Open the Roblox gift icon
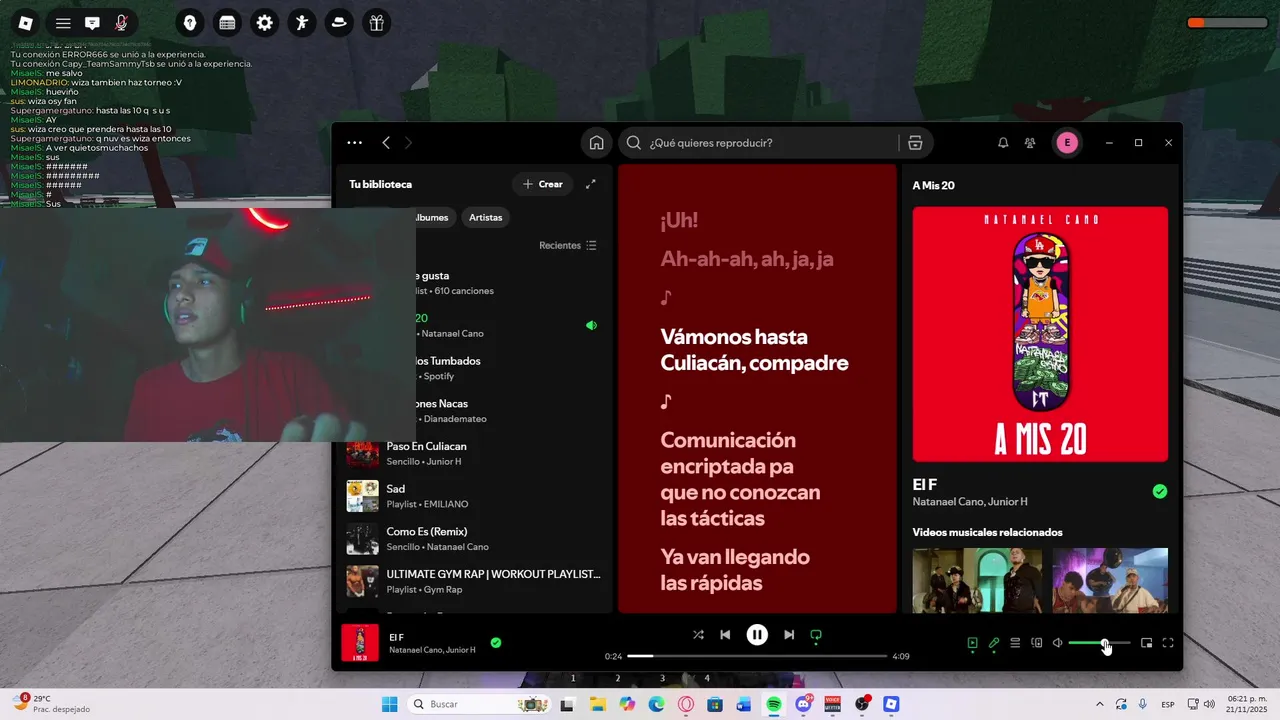This screenshot has height=720, width=1280. [x=376, y=23]
